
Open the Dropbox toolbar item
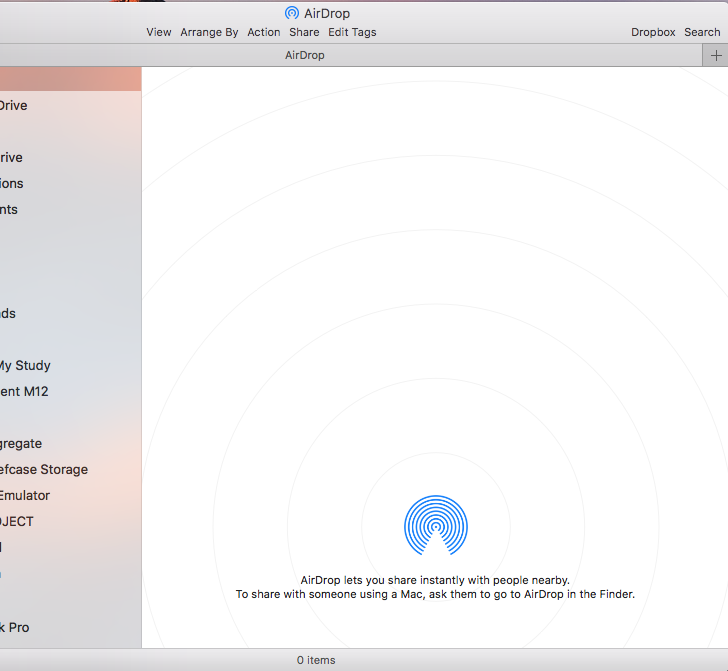(653, 33)
